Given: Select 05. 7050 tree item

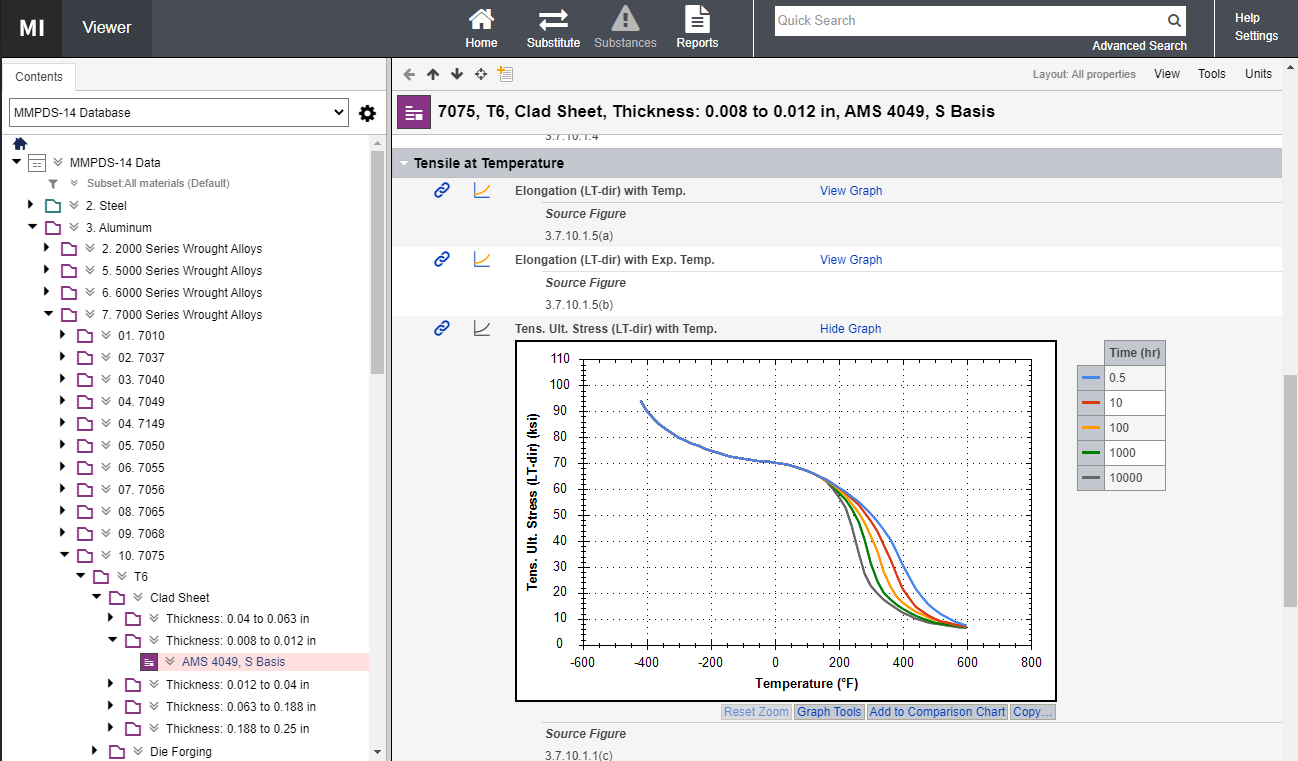Looking at the screenshot, I should pyautogui.click(x=141, y=445).
